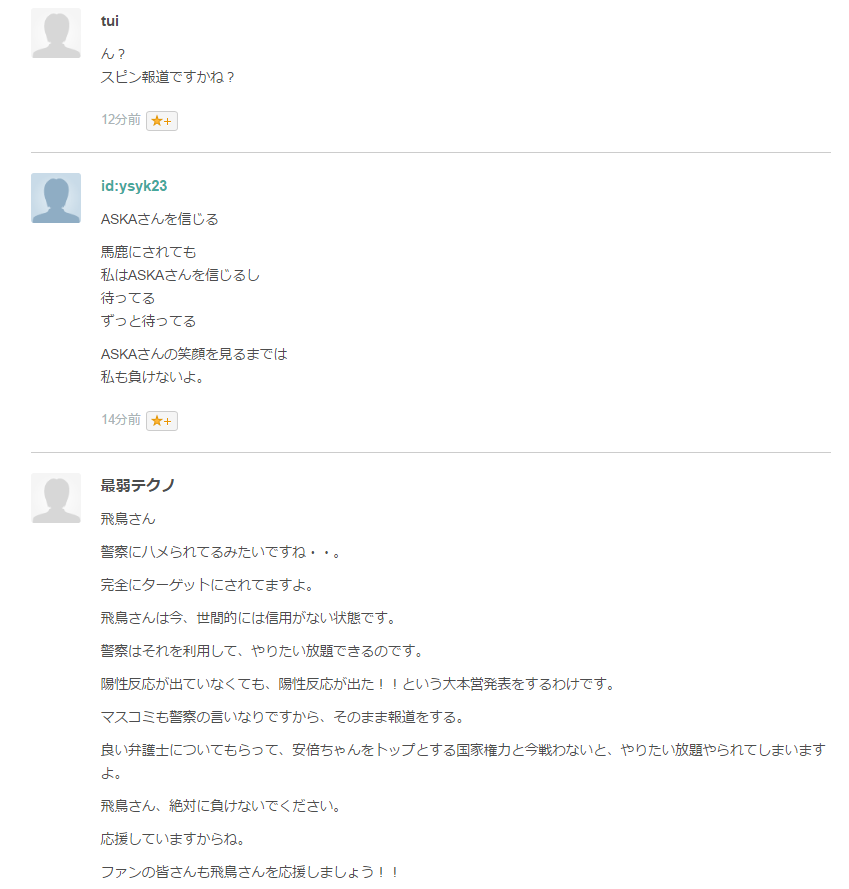Screen dimensions: 849x889
Task: Open id:ysyk23's user profile link
Action: point(131,186)
